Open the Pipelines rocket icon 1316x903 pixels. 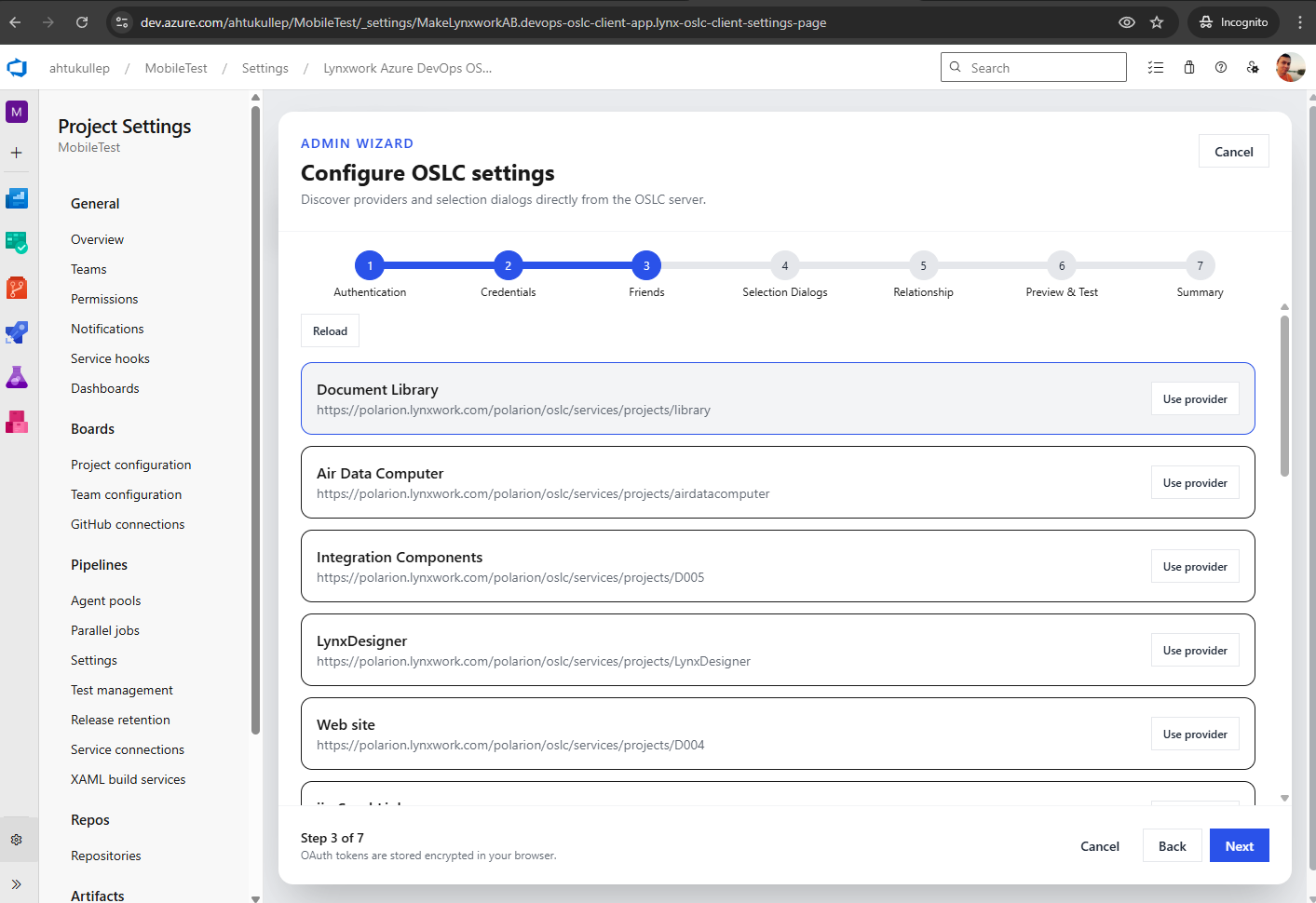click(17, 332)
